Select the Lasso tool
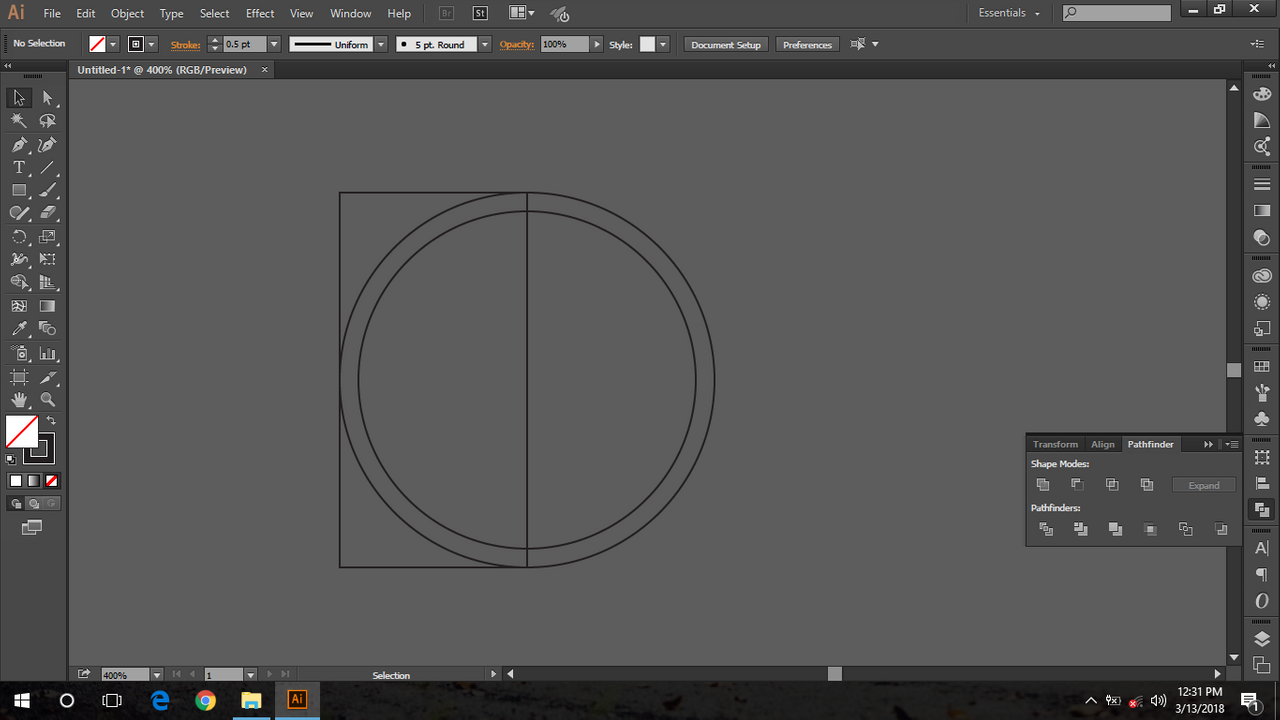Viewport: 1280px width, 720px height. pos(47,121)
